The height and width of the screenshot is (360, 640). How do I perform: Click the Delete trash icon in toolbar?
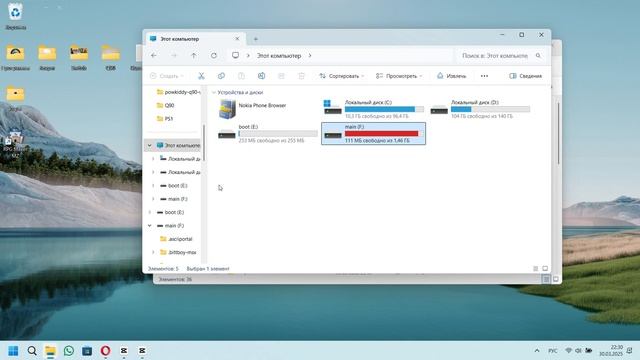pyautogui.click(x=301, y=76)
